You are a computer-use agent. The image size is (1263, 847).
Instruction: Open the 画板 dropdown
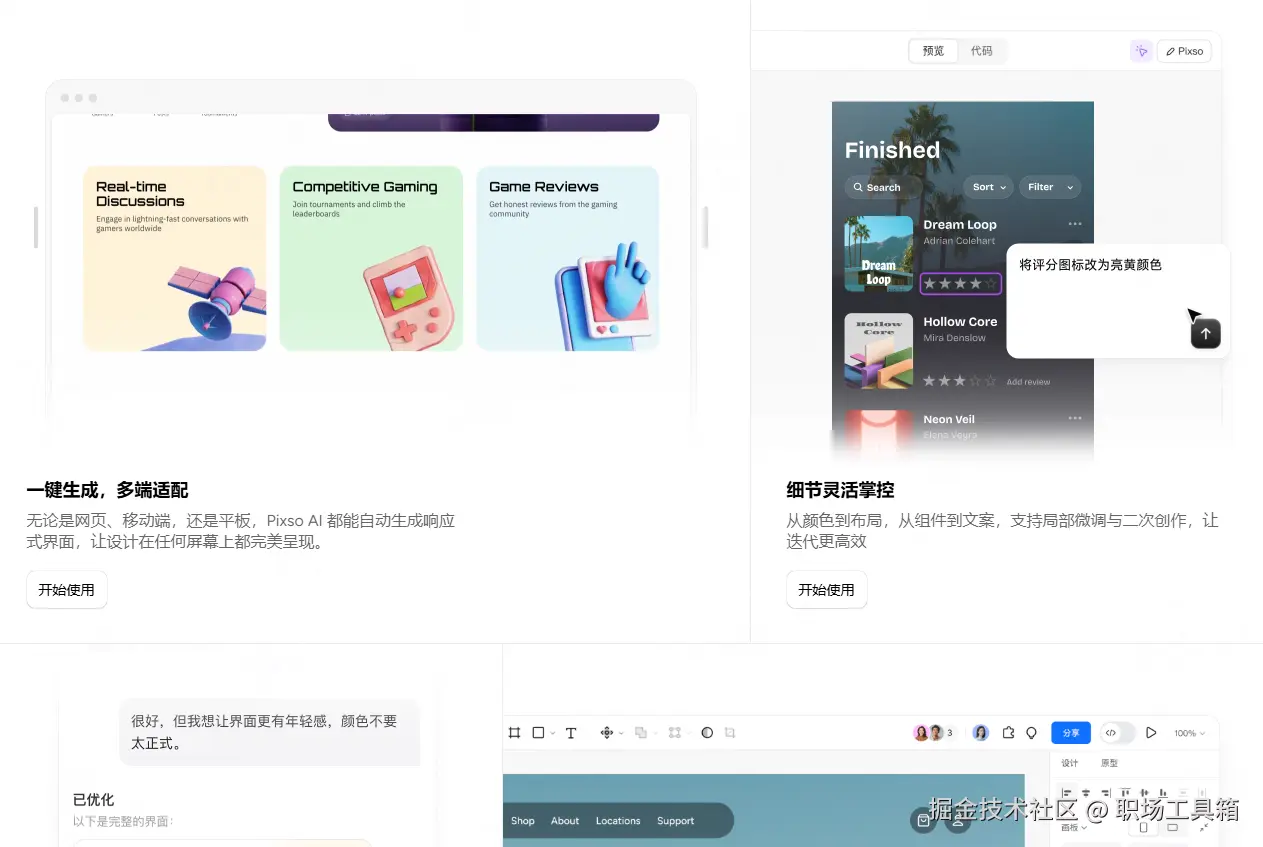click(1074, 828)
